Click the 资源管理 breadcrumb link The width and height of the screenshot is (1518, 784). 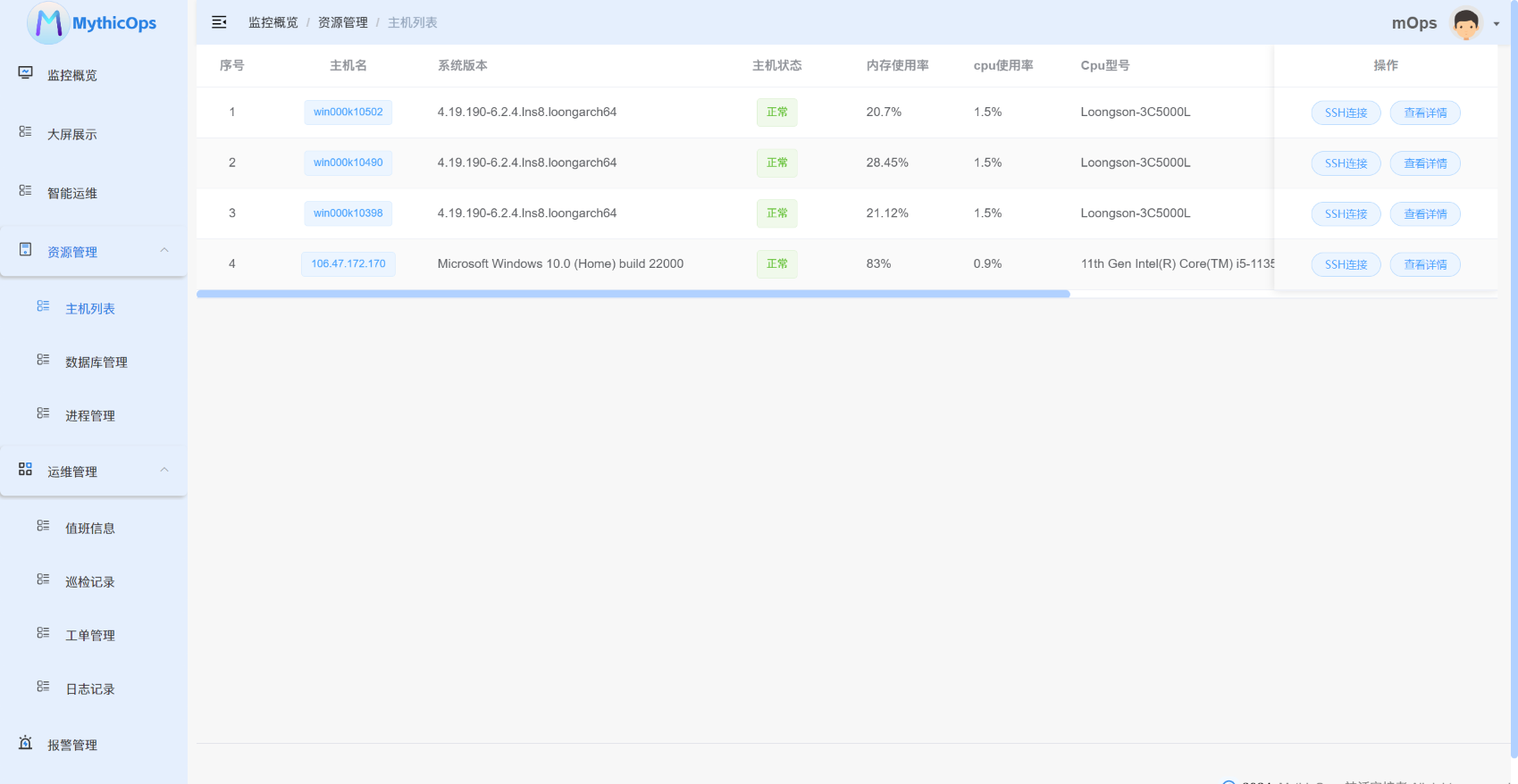tap(343, 22)
